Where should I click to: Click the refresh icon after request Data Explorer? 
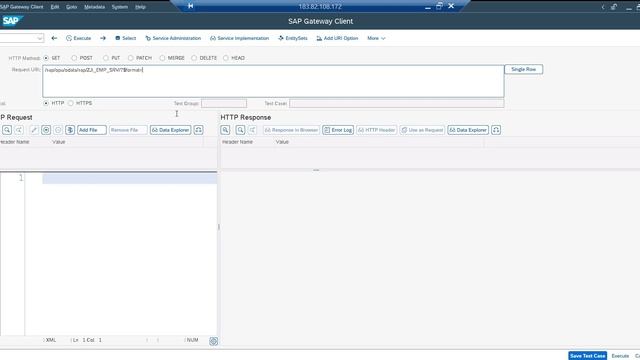pyautogui.click(x=198, y=130)
